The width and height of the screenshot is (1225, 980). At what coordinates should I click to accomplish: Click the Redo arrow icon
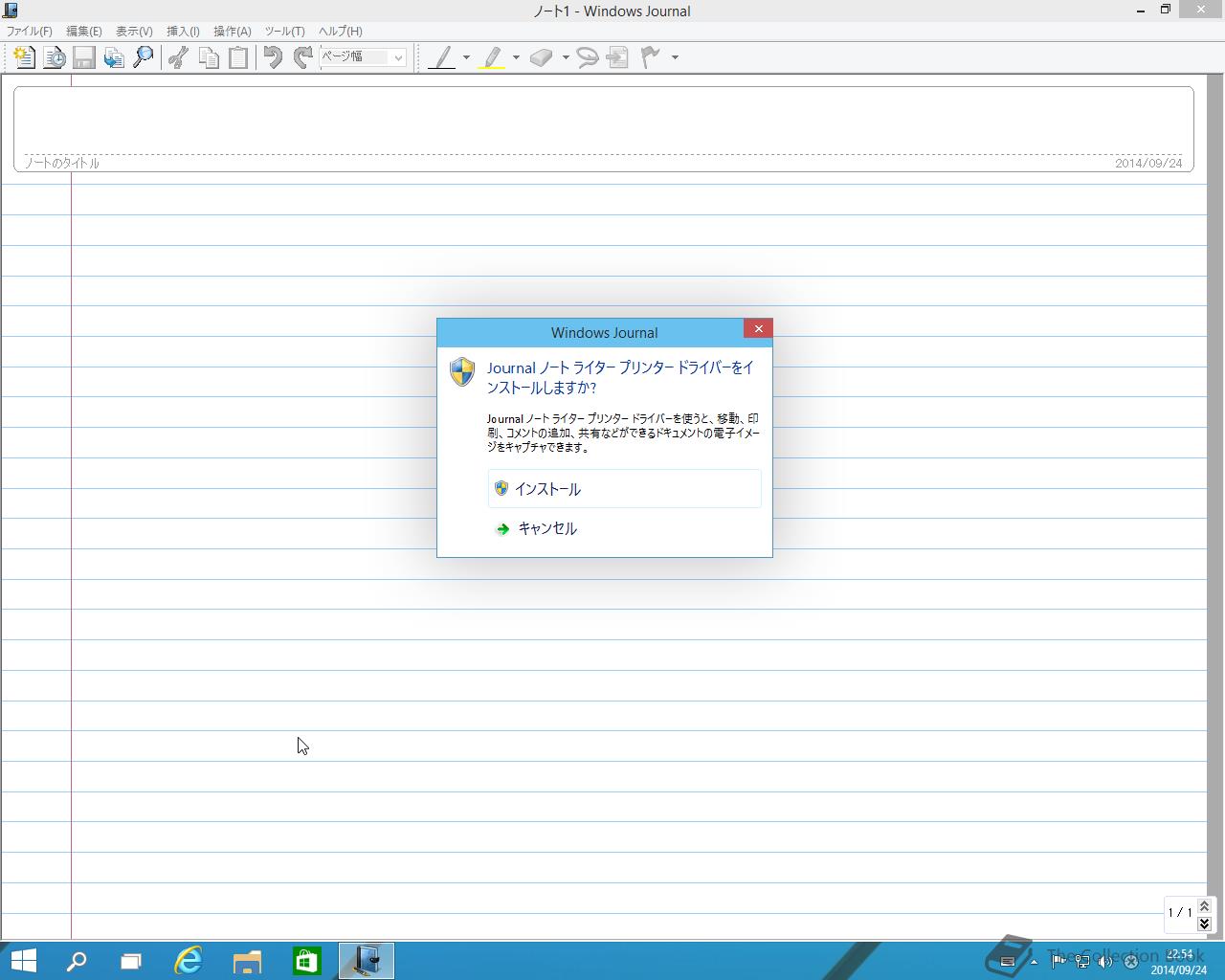[302, 57]
